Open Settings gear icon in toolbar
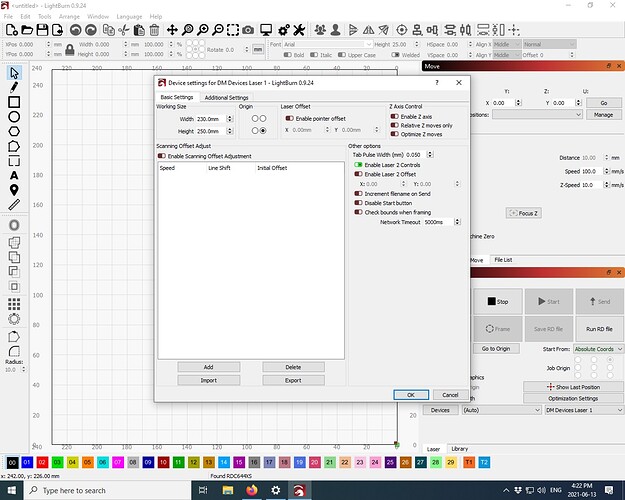625x500 pixels. 284,30
